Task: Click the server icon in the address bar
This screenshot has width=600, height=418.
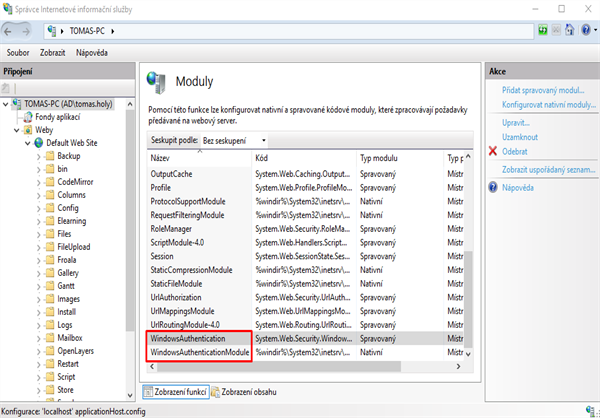Action: pos(52,31)
